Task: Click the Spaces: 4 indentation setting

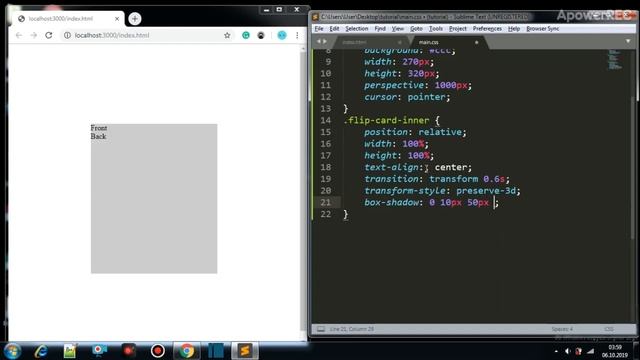Action: [x=562, y=329]
